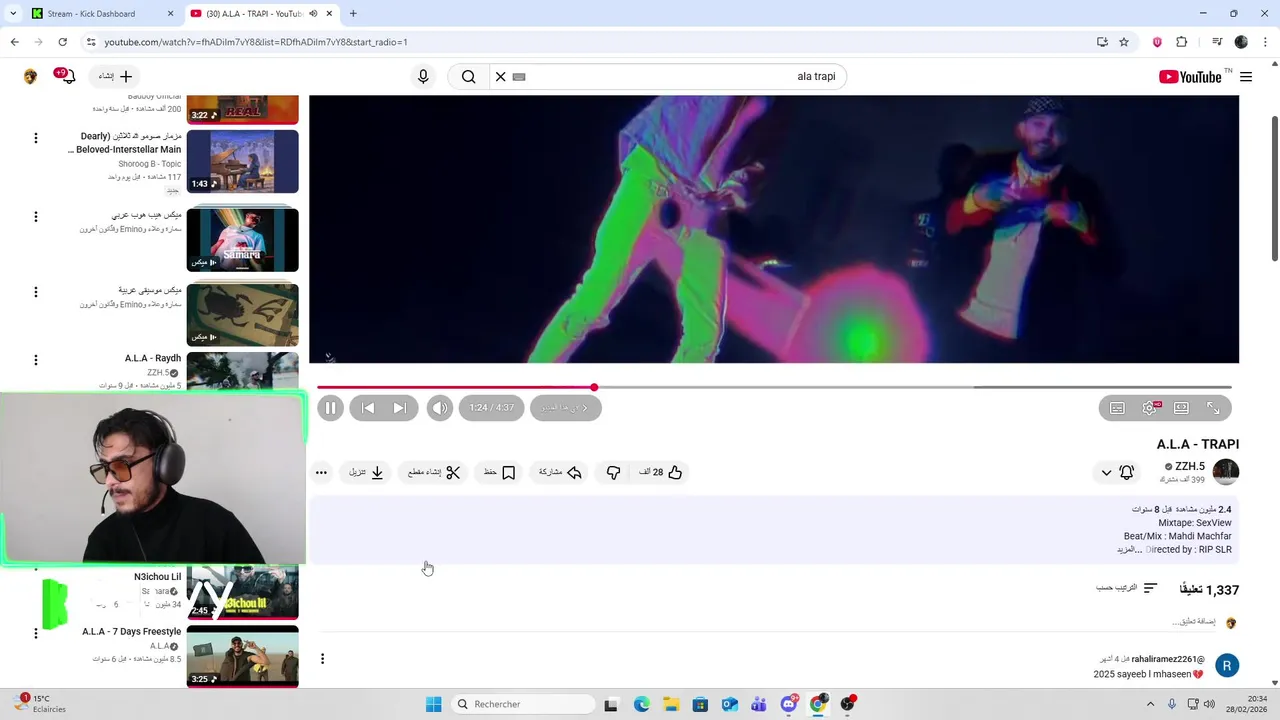
Task: Clear the search query text
Action: [x=501, y=76]
